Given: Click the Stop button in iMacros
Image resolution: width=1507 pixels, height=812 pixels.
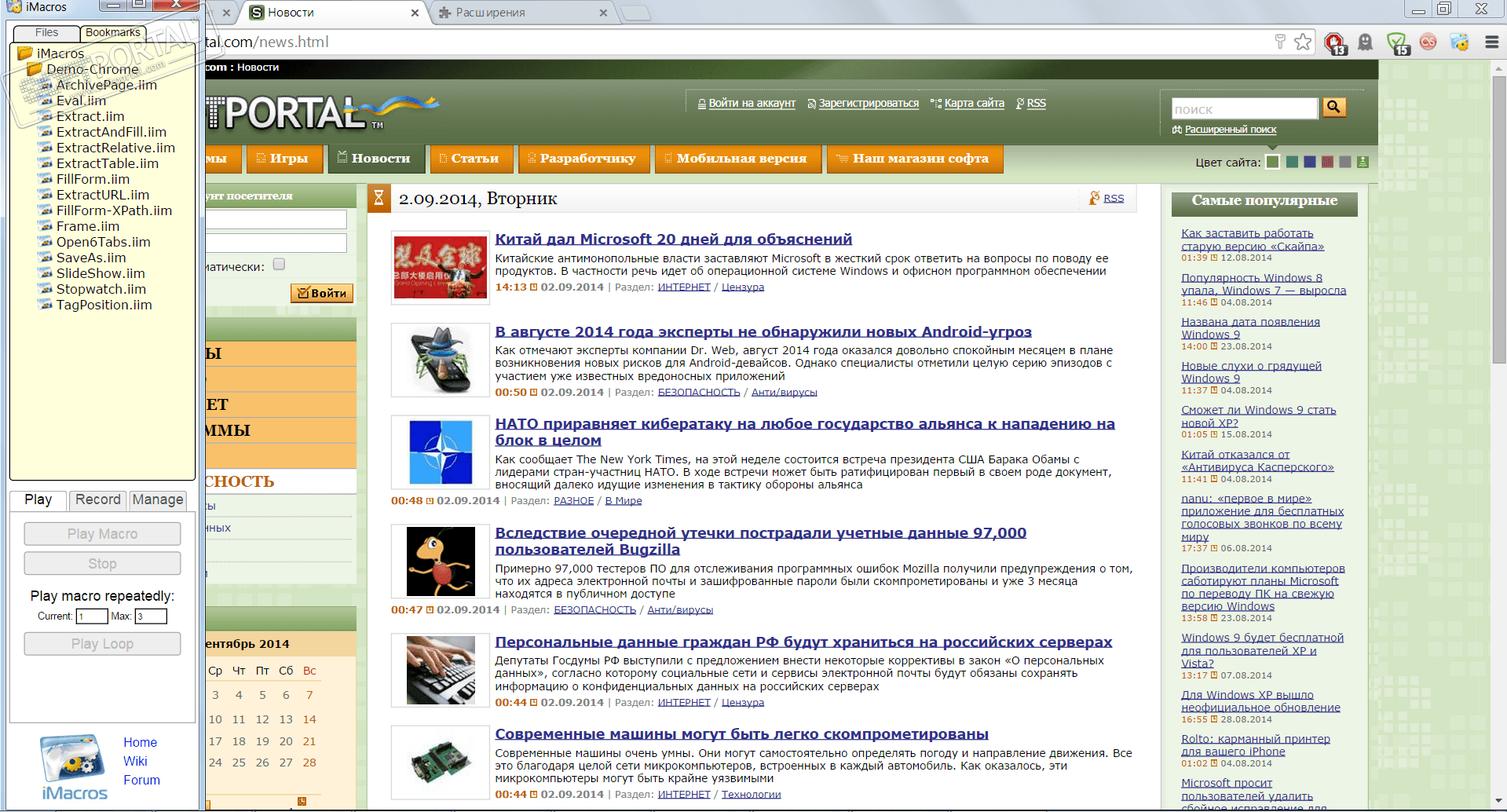Looking at the screenshot, I should point(102,564).
